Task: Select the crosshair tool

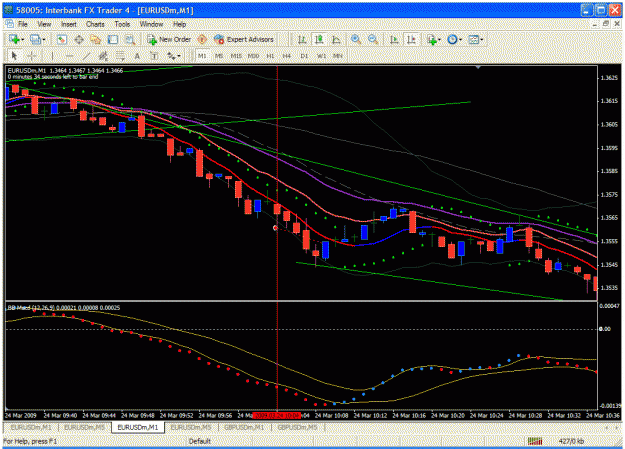Action: point(32,56)
